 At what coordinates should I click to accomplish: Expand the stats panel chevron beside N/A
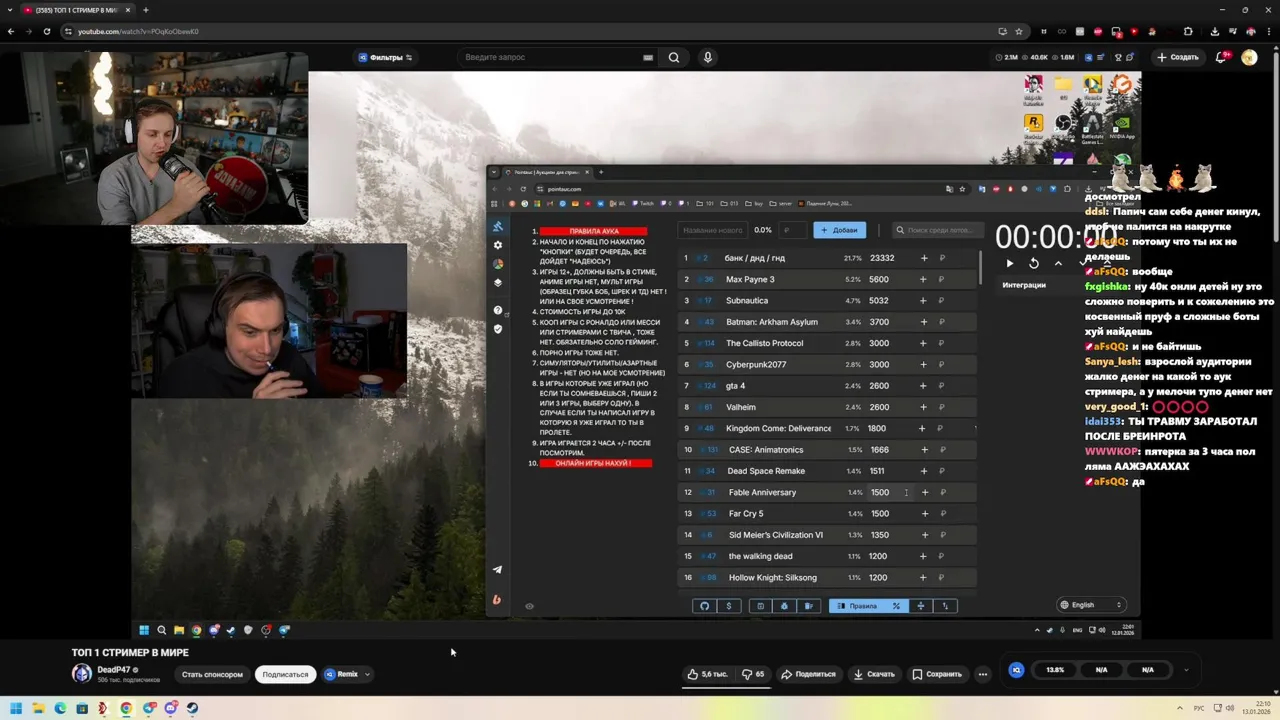1186,670
